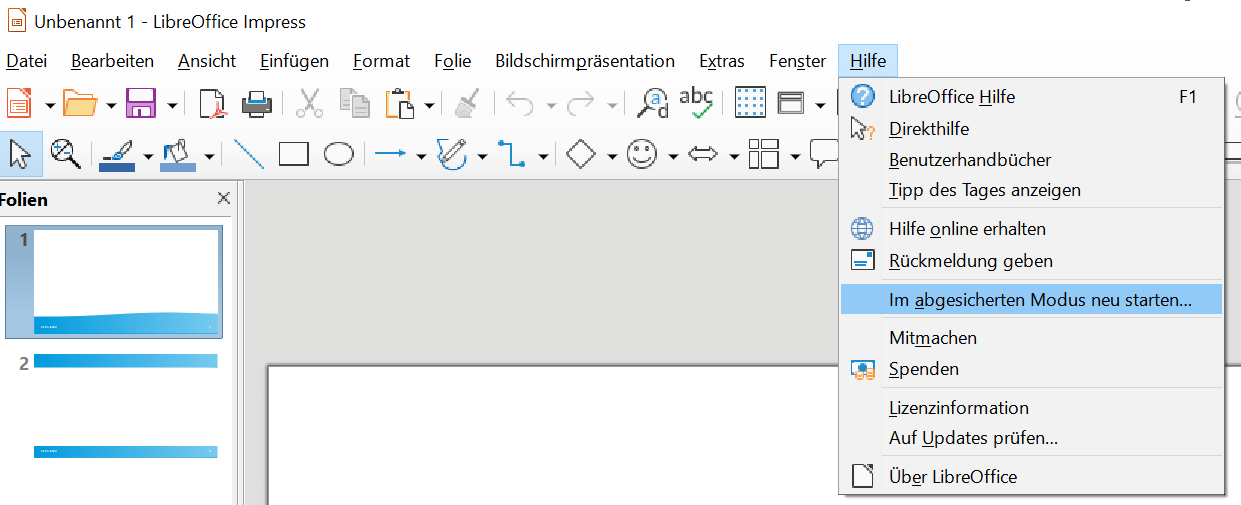
Task: Expand the Undo history dropdown
Action: 550,104
